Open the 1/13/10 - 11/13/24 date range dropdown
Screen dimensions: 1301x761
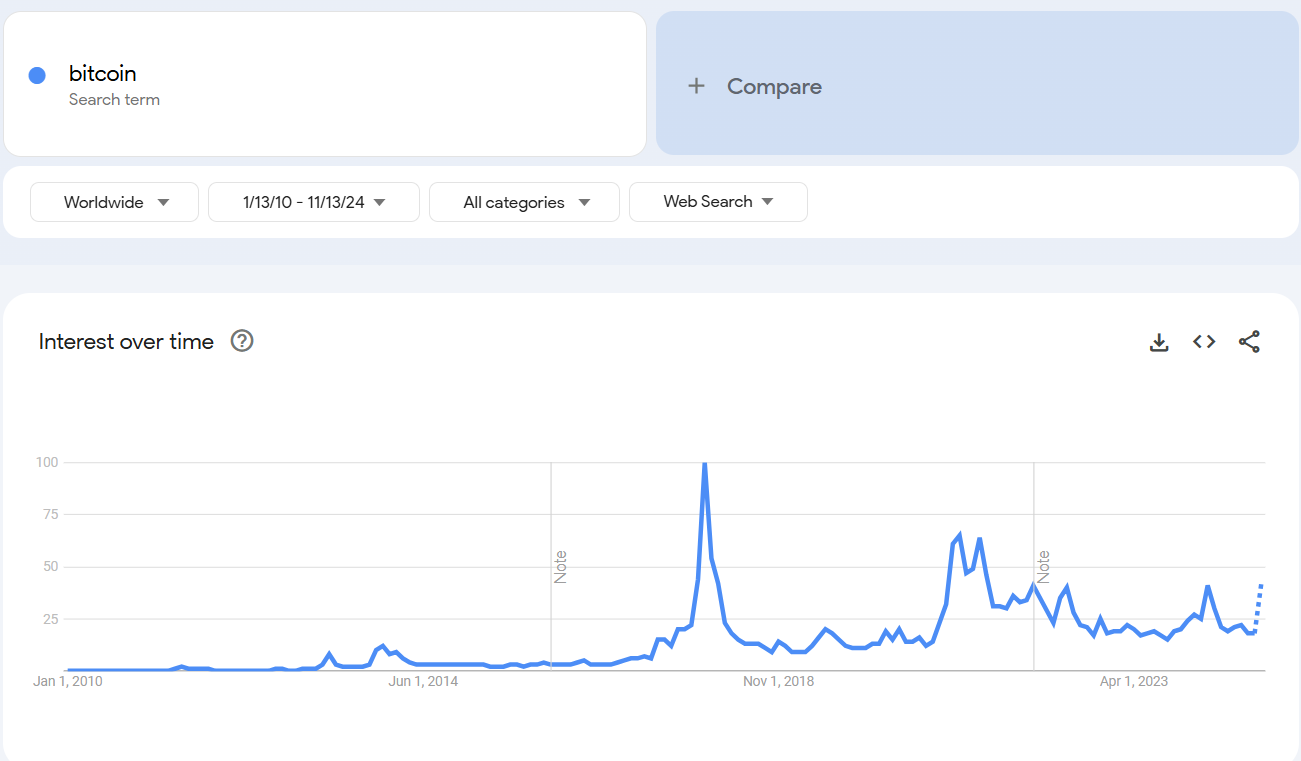pos(314,202)
